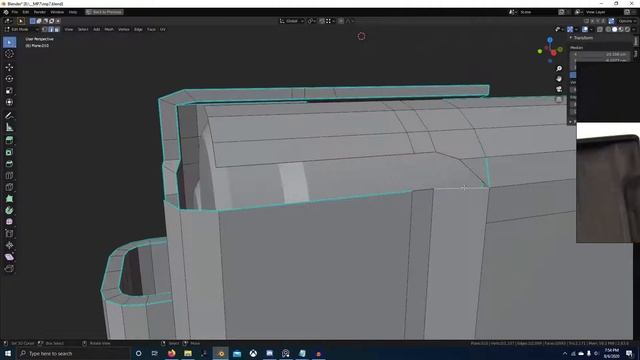Screen dimensions: 640x360
Task: Click the Blender icon in the taskbar
Action: 220,353
